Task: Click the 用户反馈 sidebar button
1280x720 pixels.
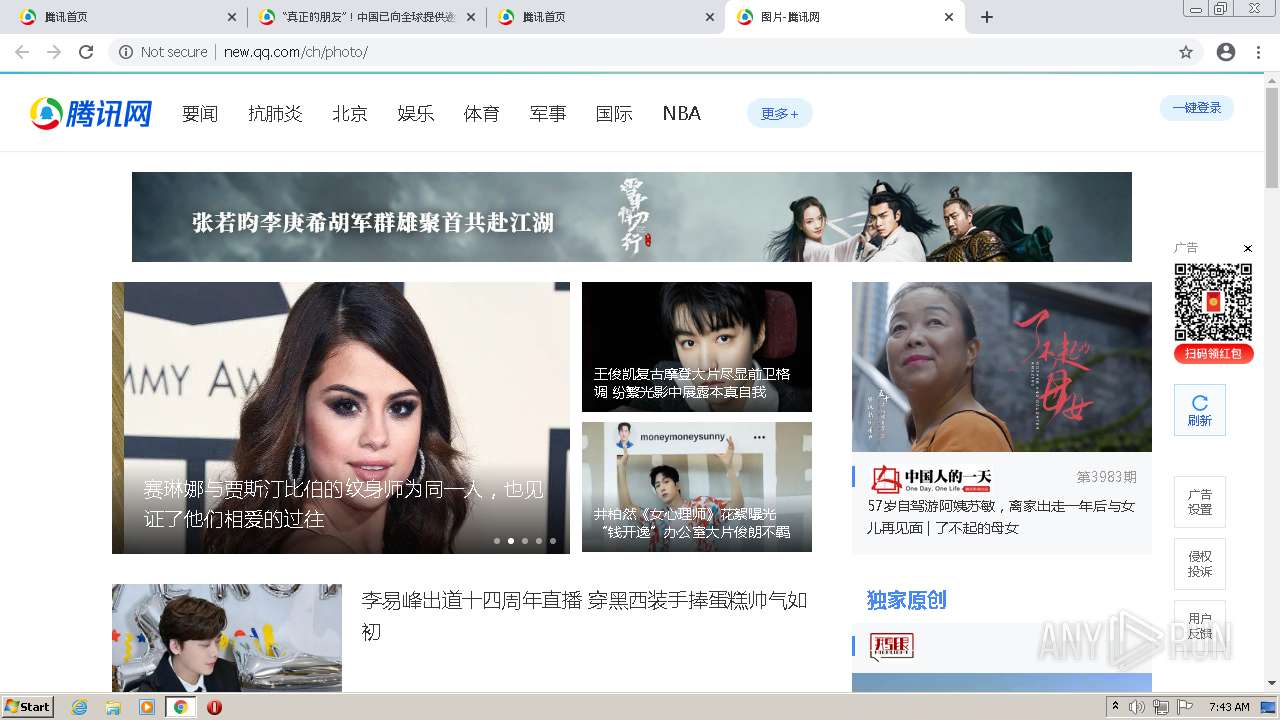Action: point(1200,626)
